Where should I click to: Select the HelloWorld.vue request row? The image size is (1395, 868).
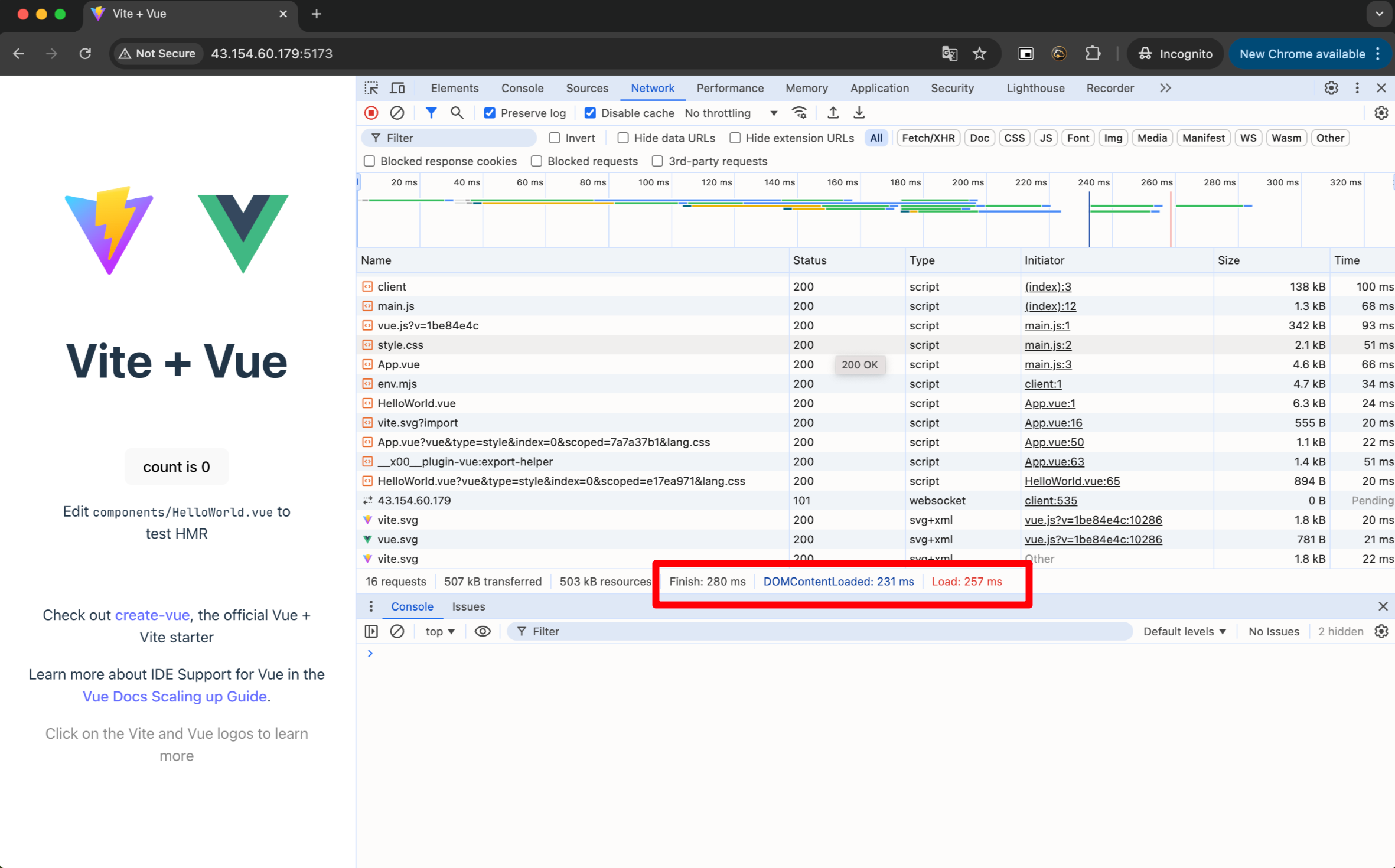click(x=875, y=403)
